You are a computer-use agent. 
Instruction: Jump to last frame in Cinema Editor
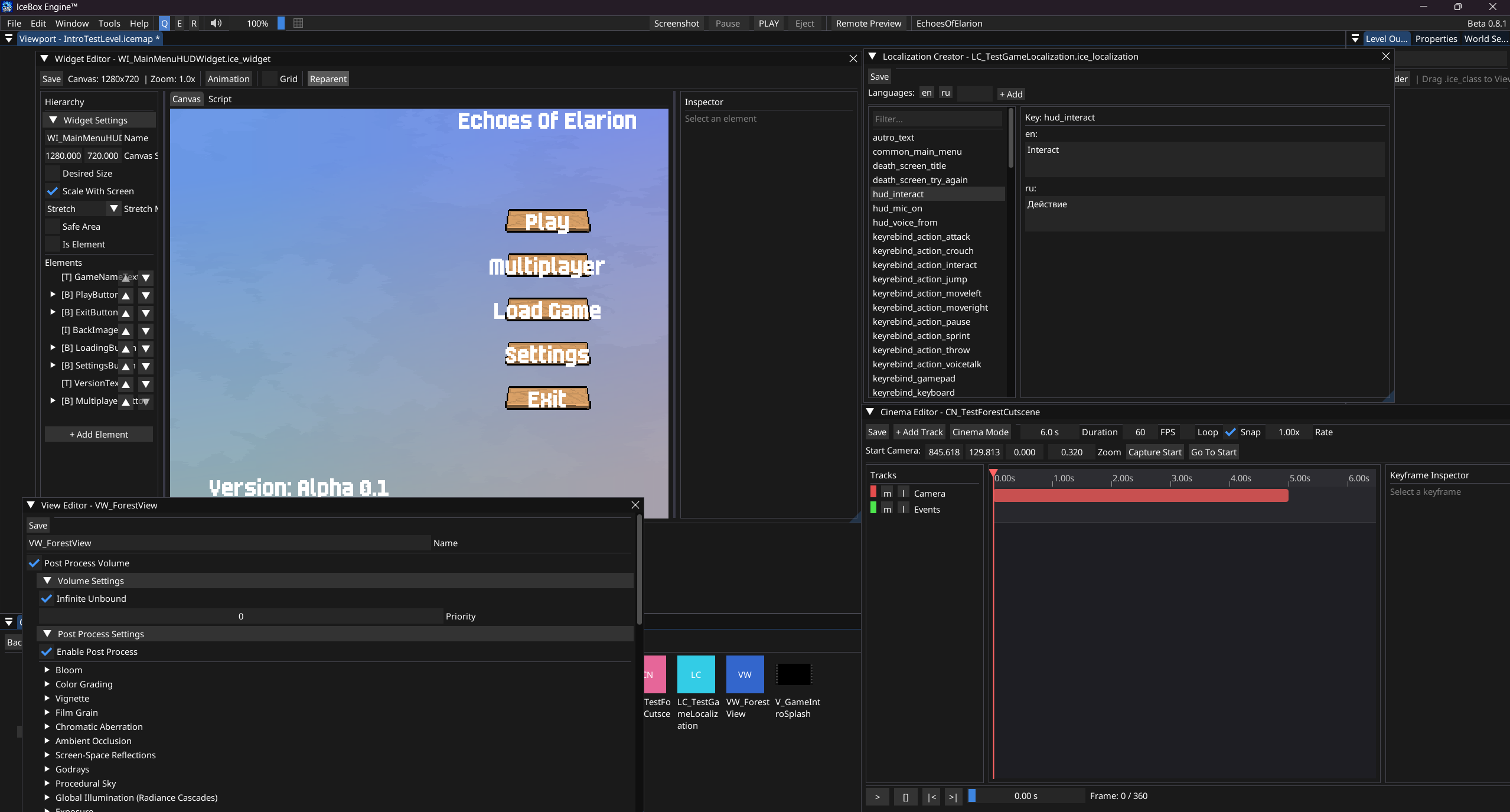953,796
